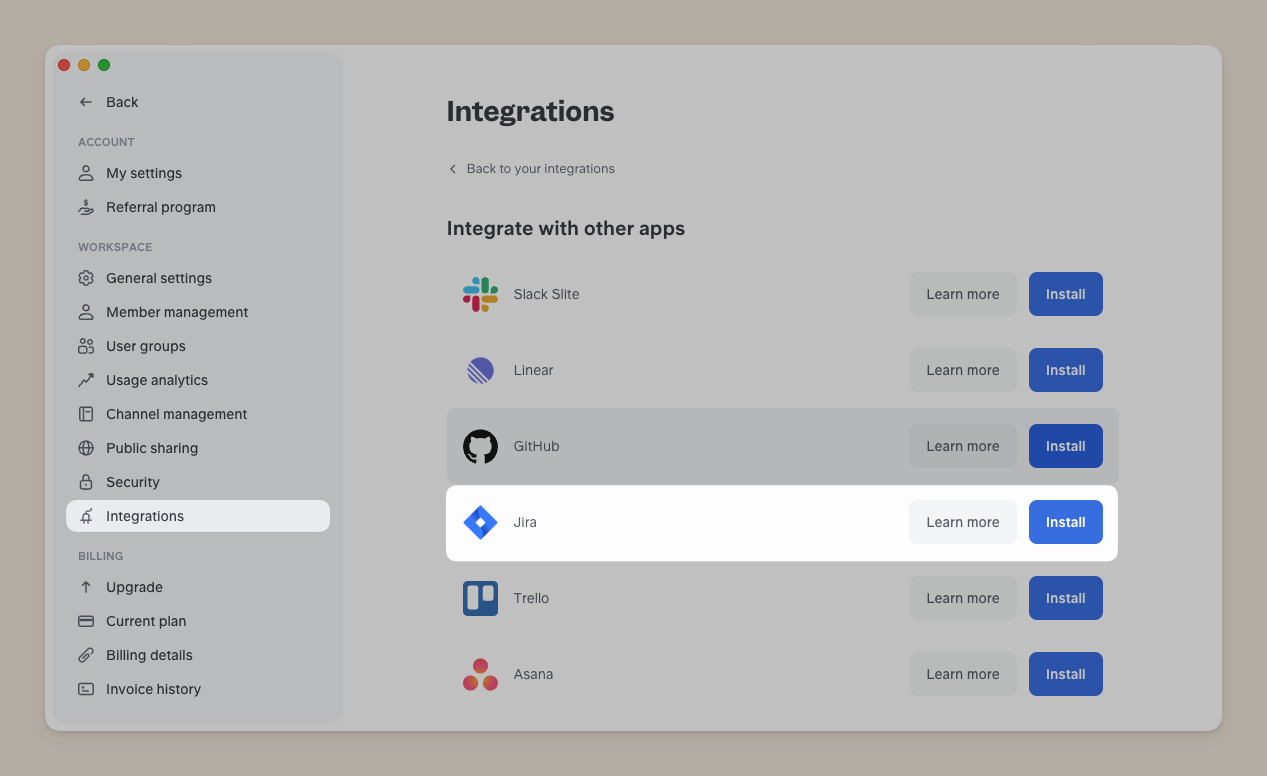The image size is (1267, 776).
Task: Learn more about GitHub integration
Action: point(962,446)
